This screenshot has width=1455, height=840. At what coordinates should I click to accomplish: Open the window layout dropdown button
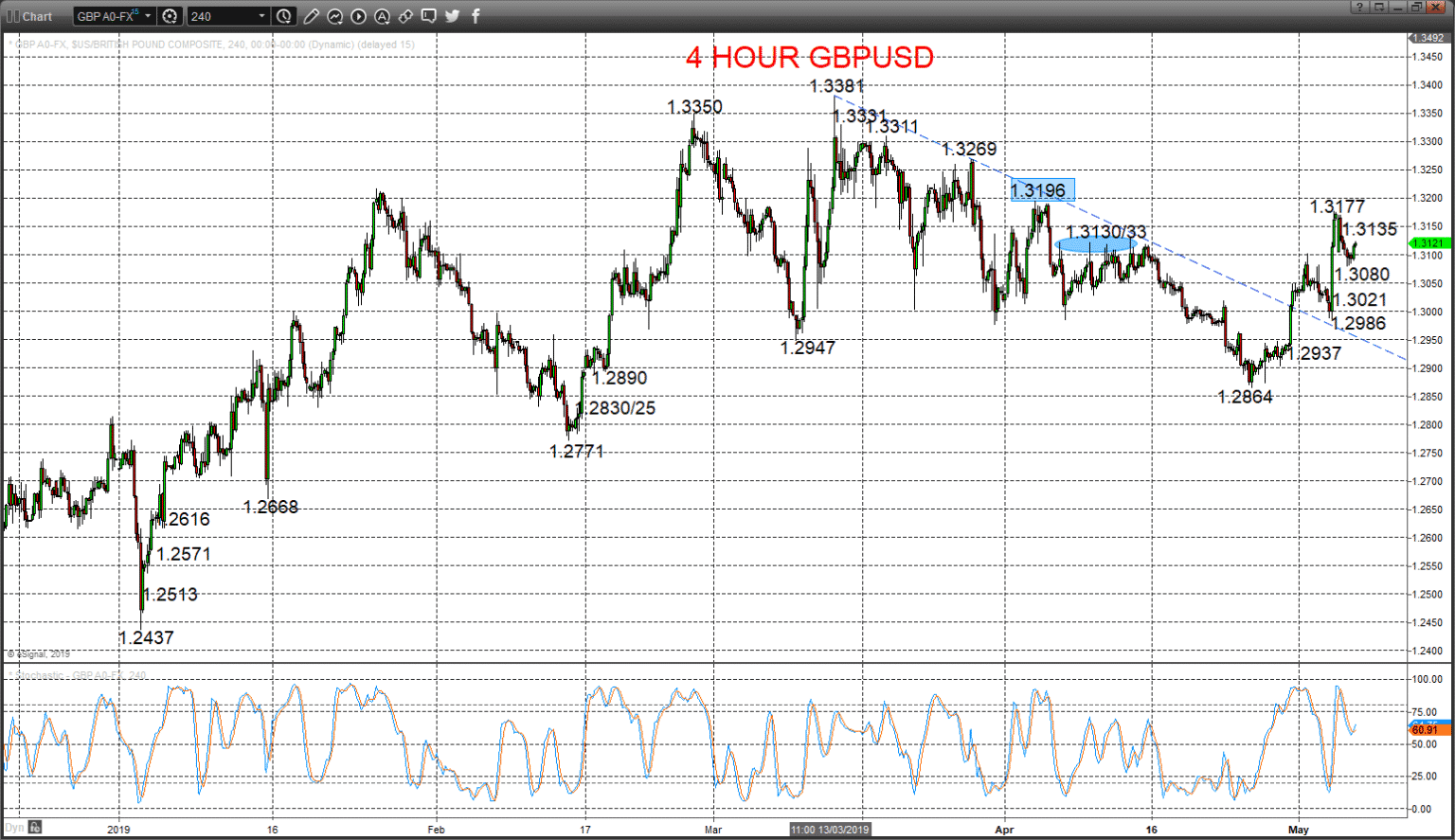(1379, 7)
